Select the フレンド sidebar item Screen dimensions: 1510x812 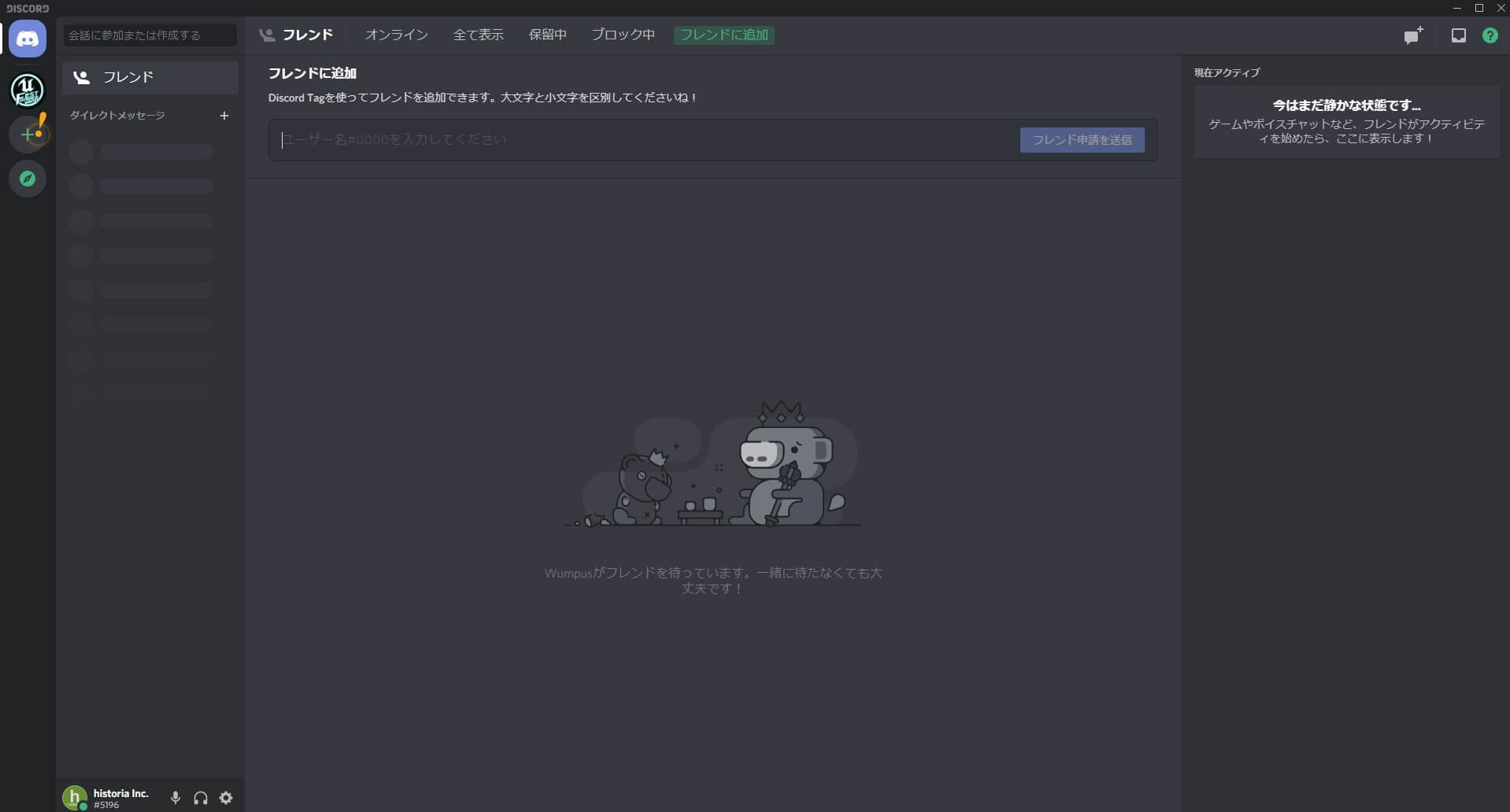[x=150, y=77]
